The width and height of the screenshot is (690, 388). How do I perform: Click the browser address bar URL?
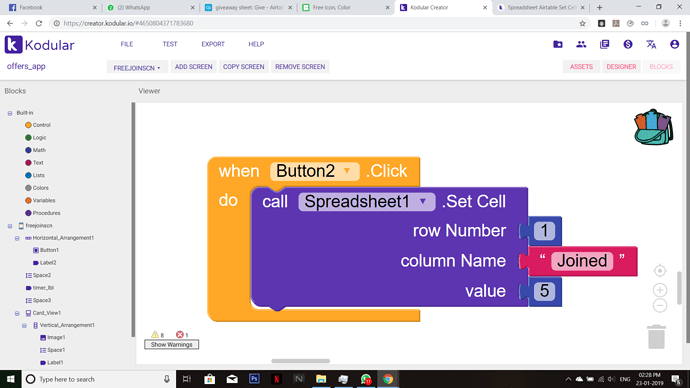(x=128, y=23)
